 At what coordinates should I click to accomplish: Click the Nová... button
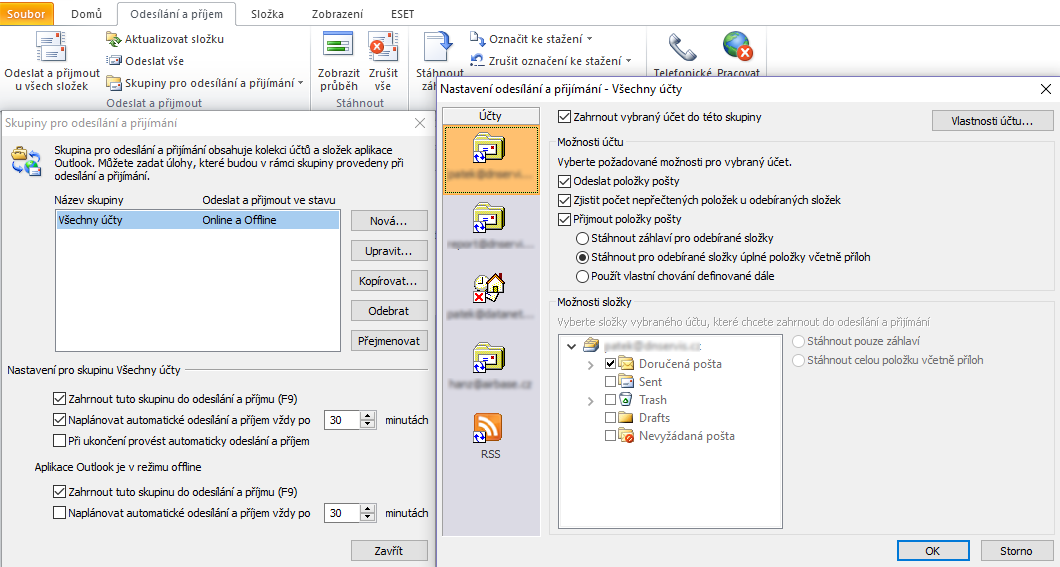pyautogui.click(x=389, y=221)
